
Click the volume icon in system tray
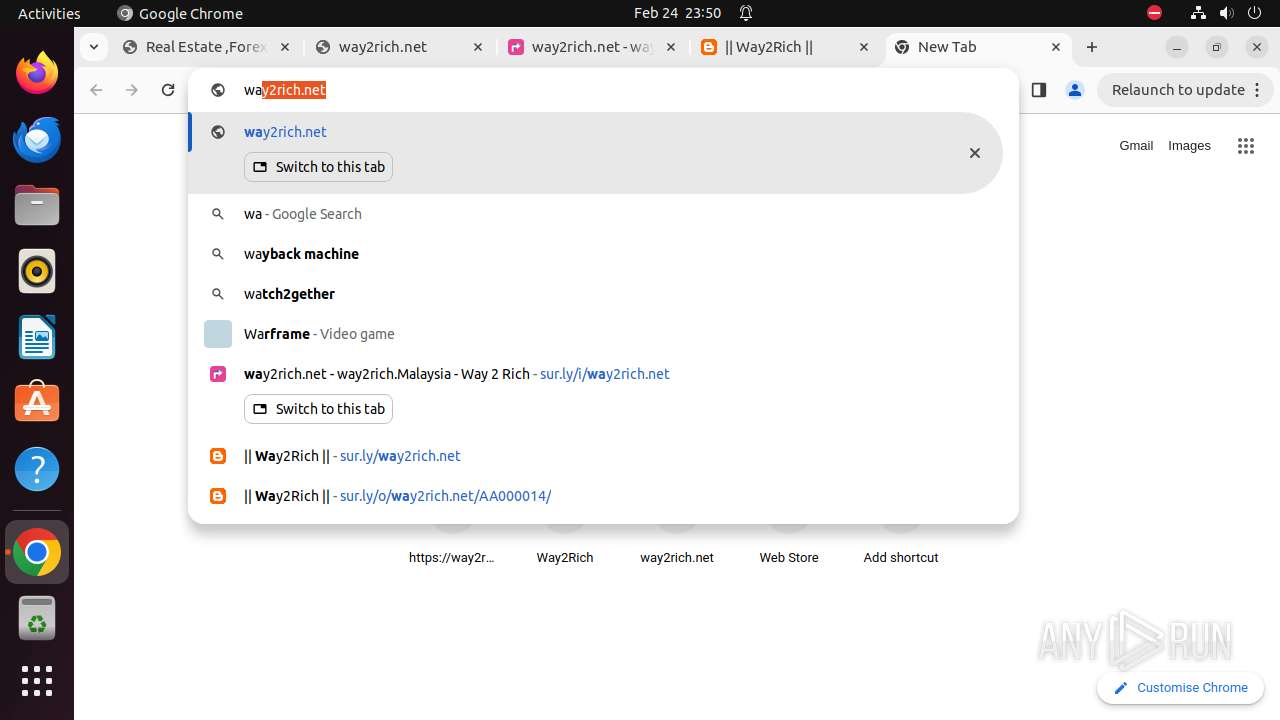coord(1226,13)
